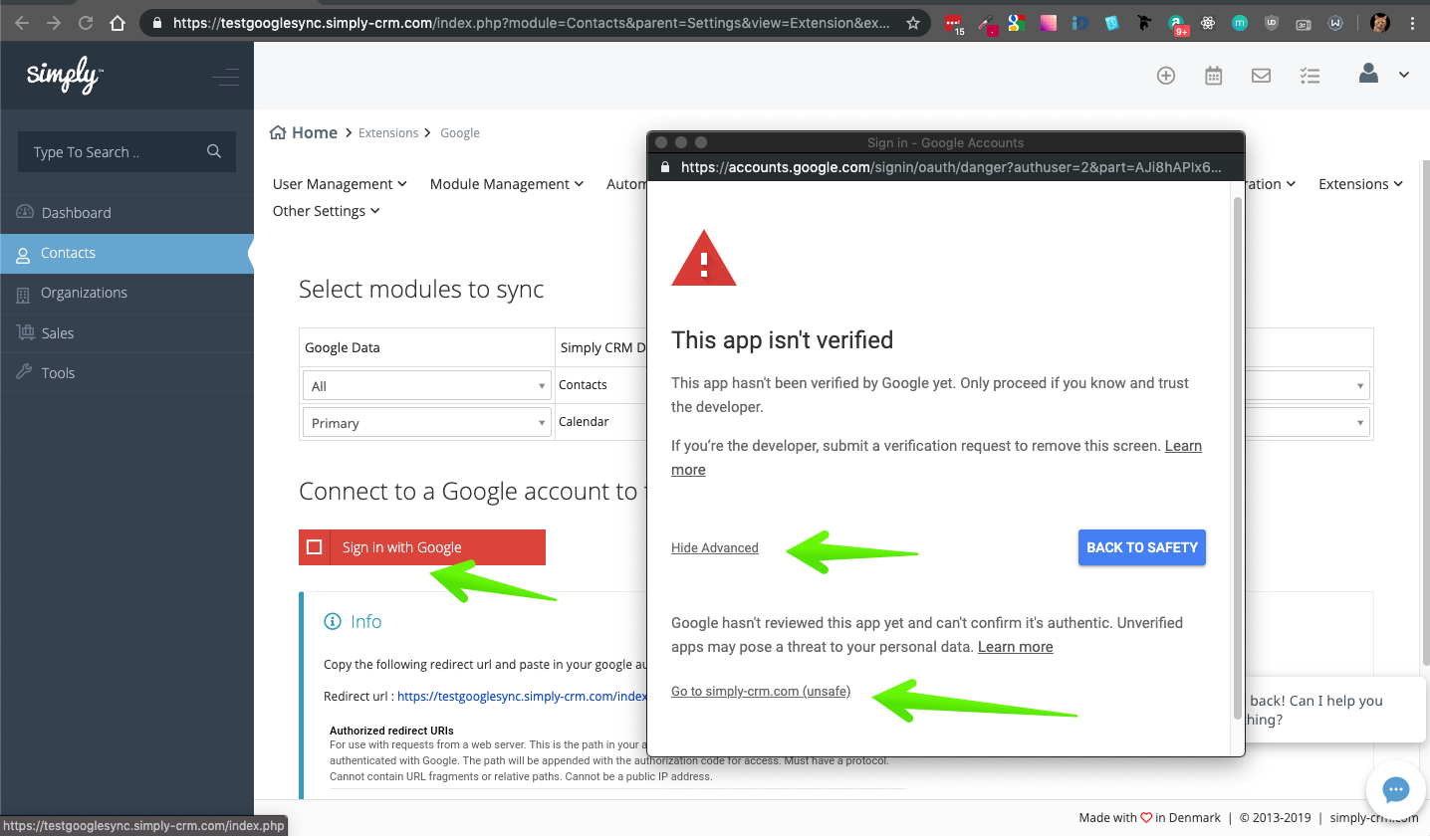Open User Management dropdown menu

pyautogui.click(x=340, y=184)
